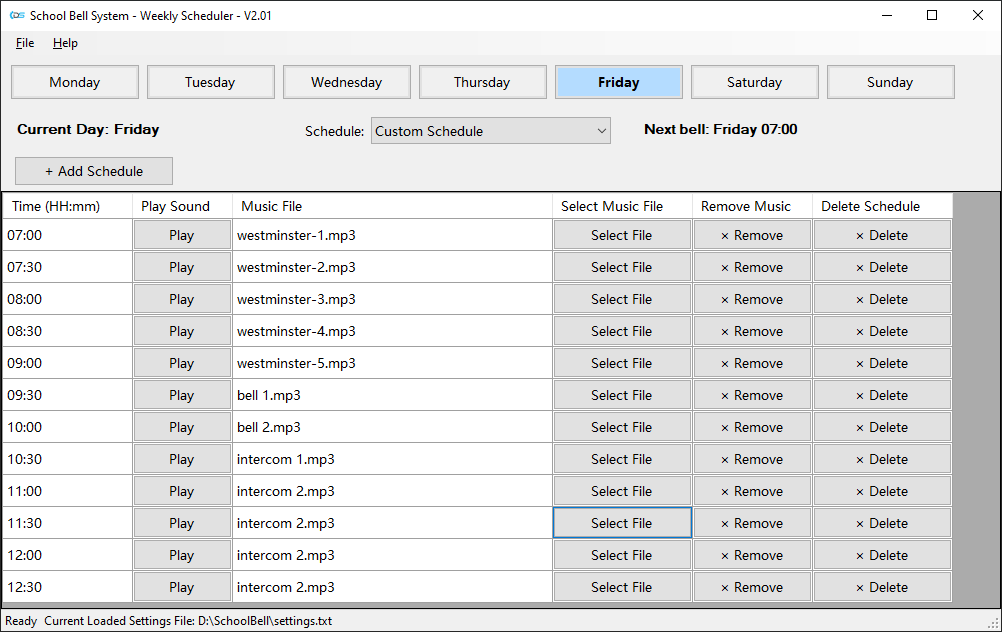This screenshot has height=632, width=1002.
Task: Click the Time (HH:mm) column header
Action: point(67,206)
